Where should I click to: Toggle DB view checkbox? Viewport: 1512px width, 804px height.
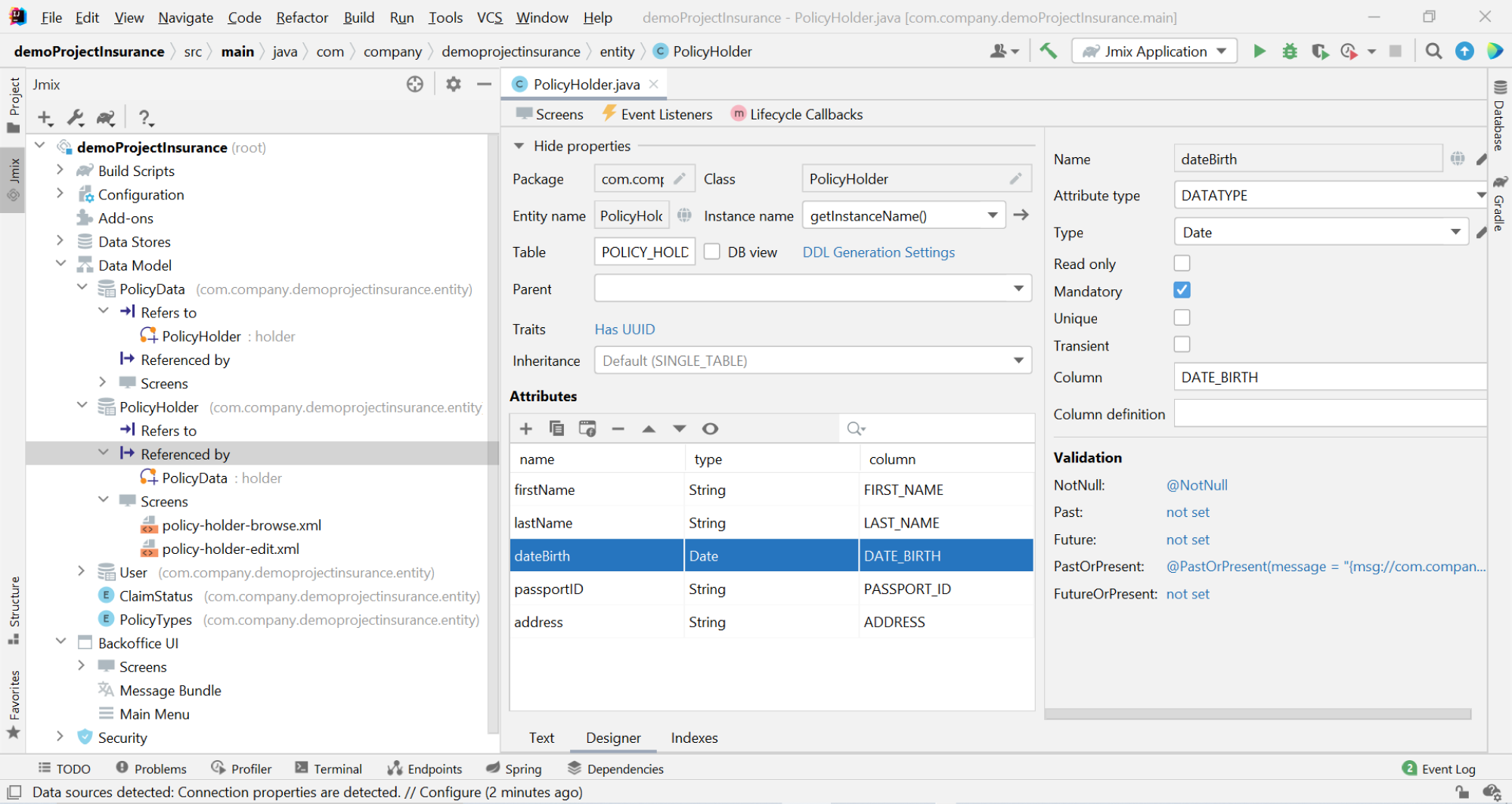pyautogui.click(x=712, y=252)
